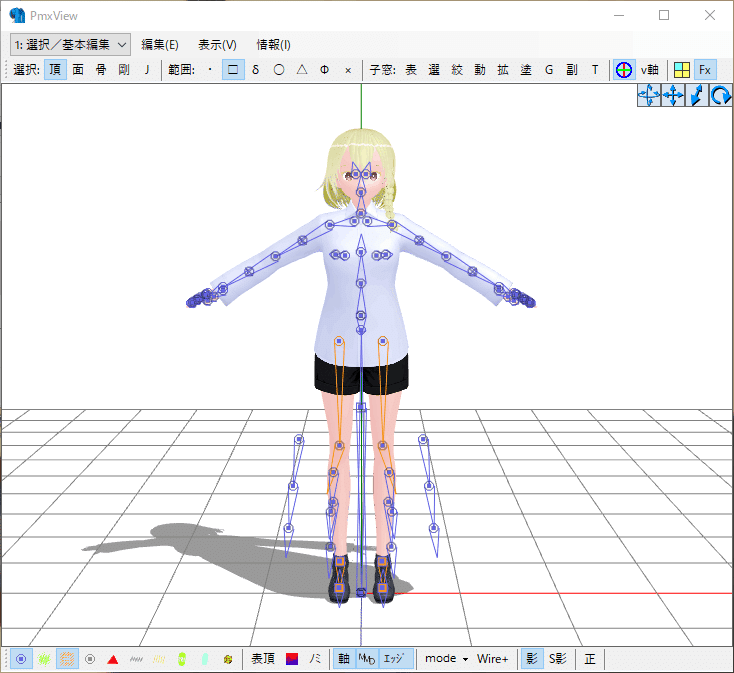Click the 正 button in bottom toolbar

(x=590, y=659)
